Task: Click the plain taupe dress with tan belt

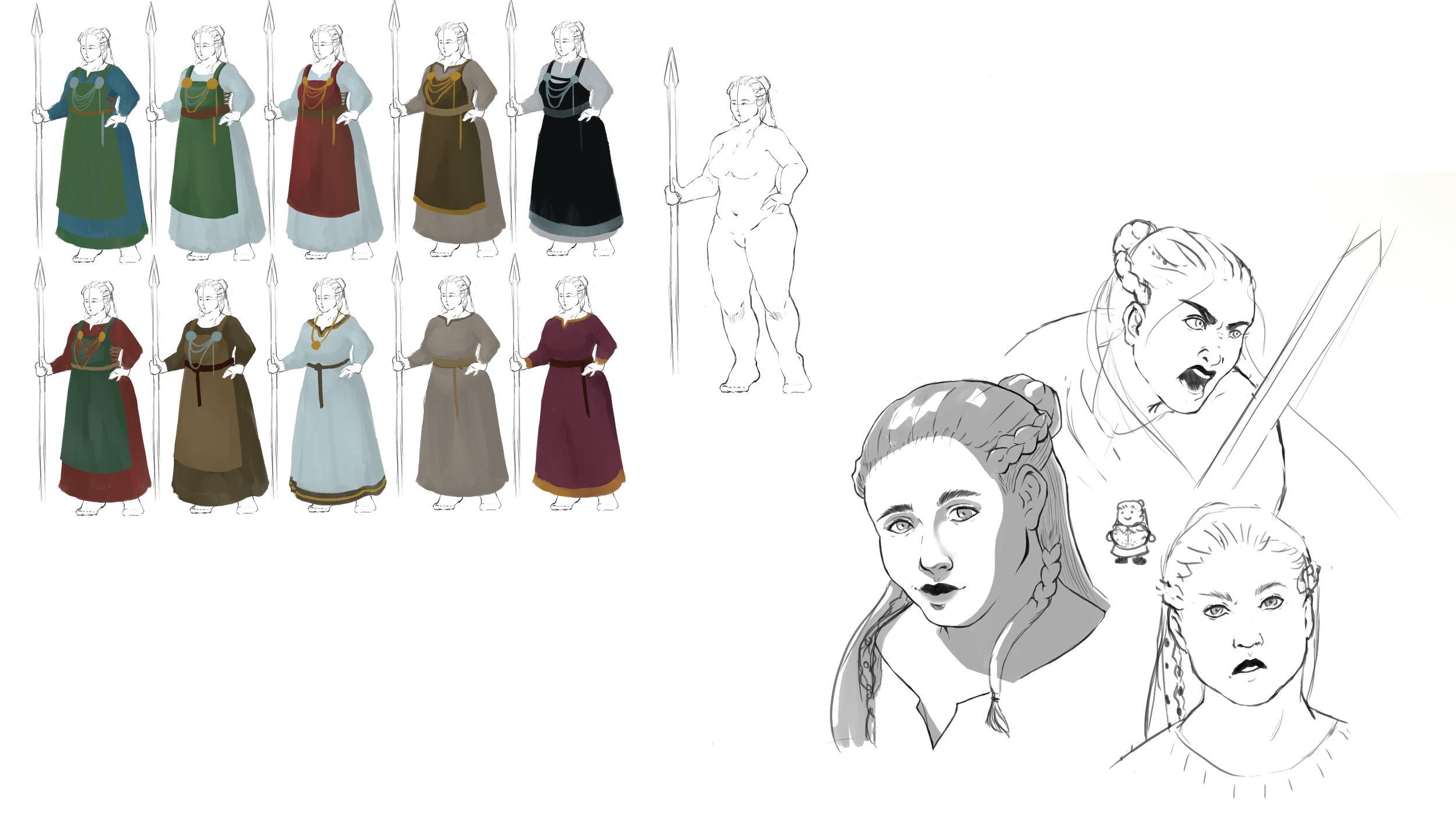Action: [x=460, y=419]
